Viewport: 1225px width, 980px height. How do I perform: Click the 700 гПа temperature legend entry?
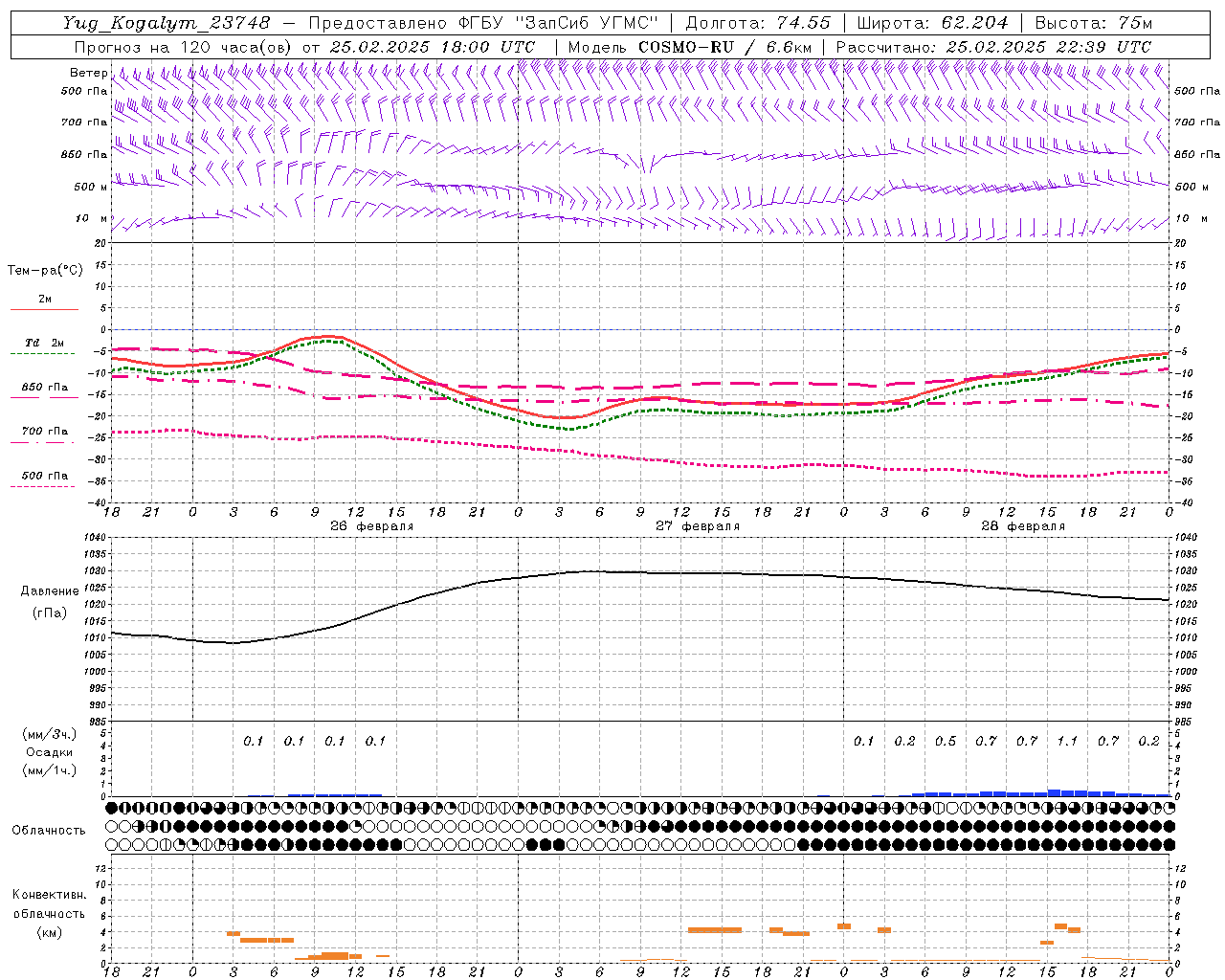point(45,432)
